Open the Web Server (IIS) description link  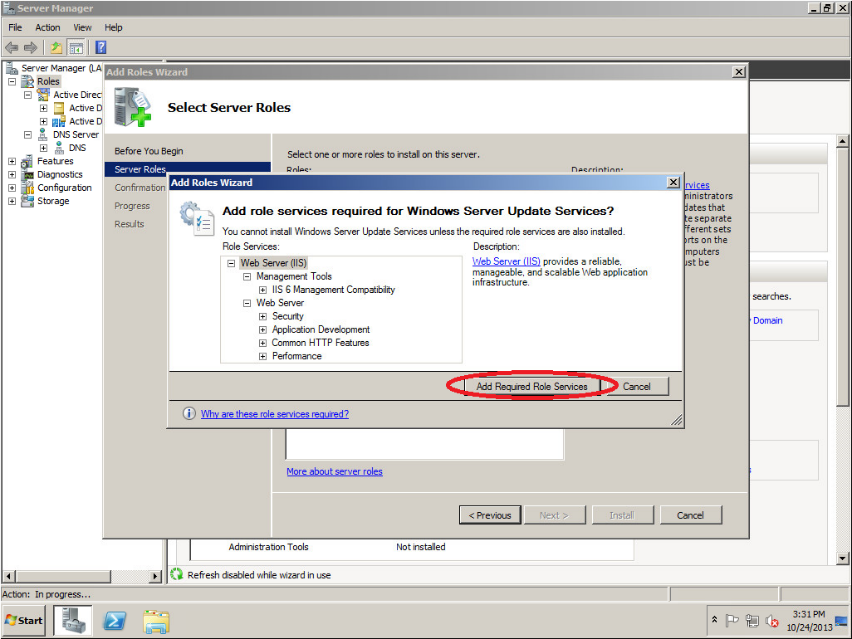[x=506, y=261]
